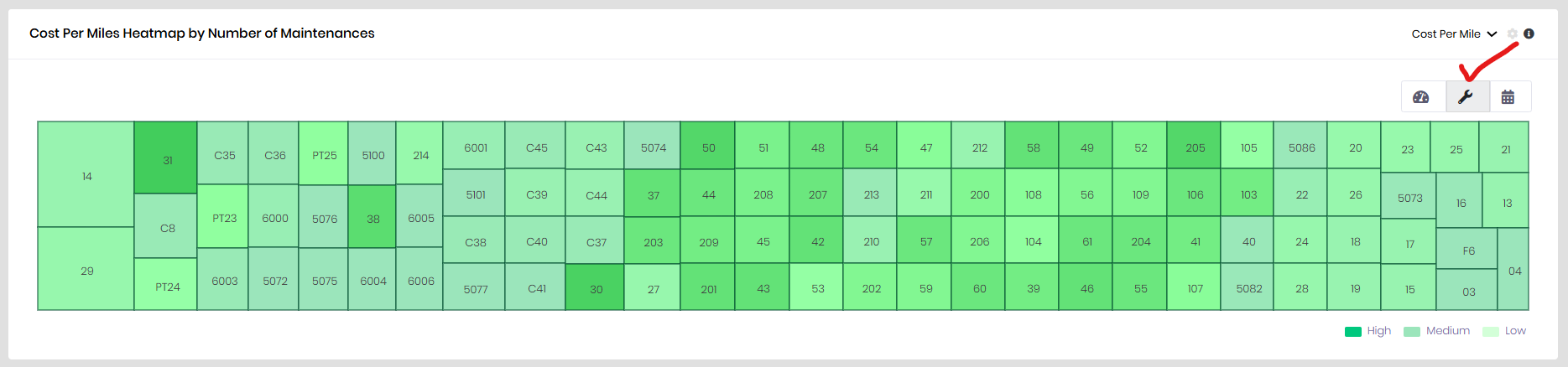Click the Medium legend color swatch
Viewport: 1568px width, 367px height.
1412,332
